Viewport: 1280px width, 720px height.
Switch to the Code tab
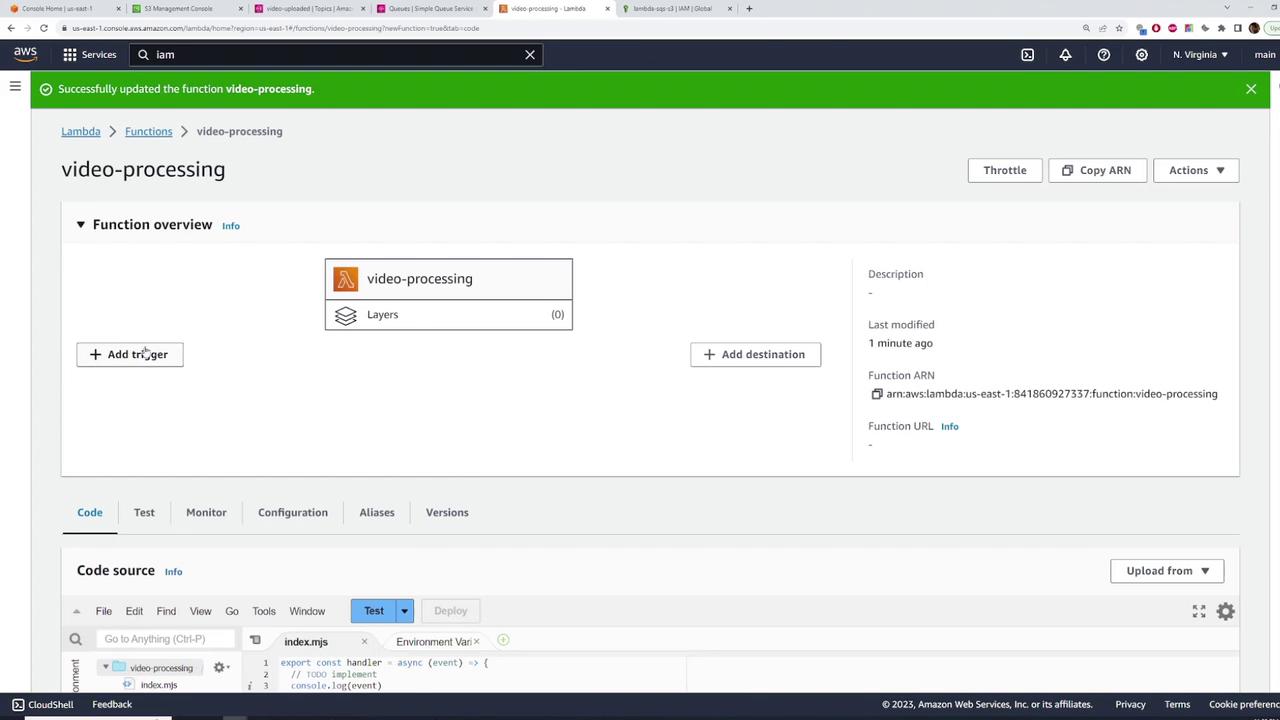pos(90,512)
